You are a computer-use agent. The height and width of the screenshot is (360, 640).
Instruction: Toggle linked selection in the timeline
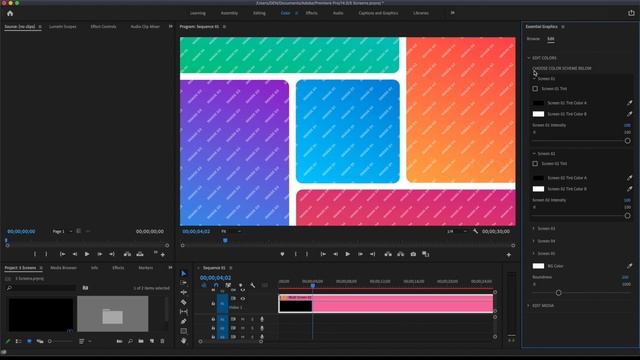(x=228, y=285)
